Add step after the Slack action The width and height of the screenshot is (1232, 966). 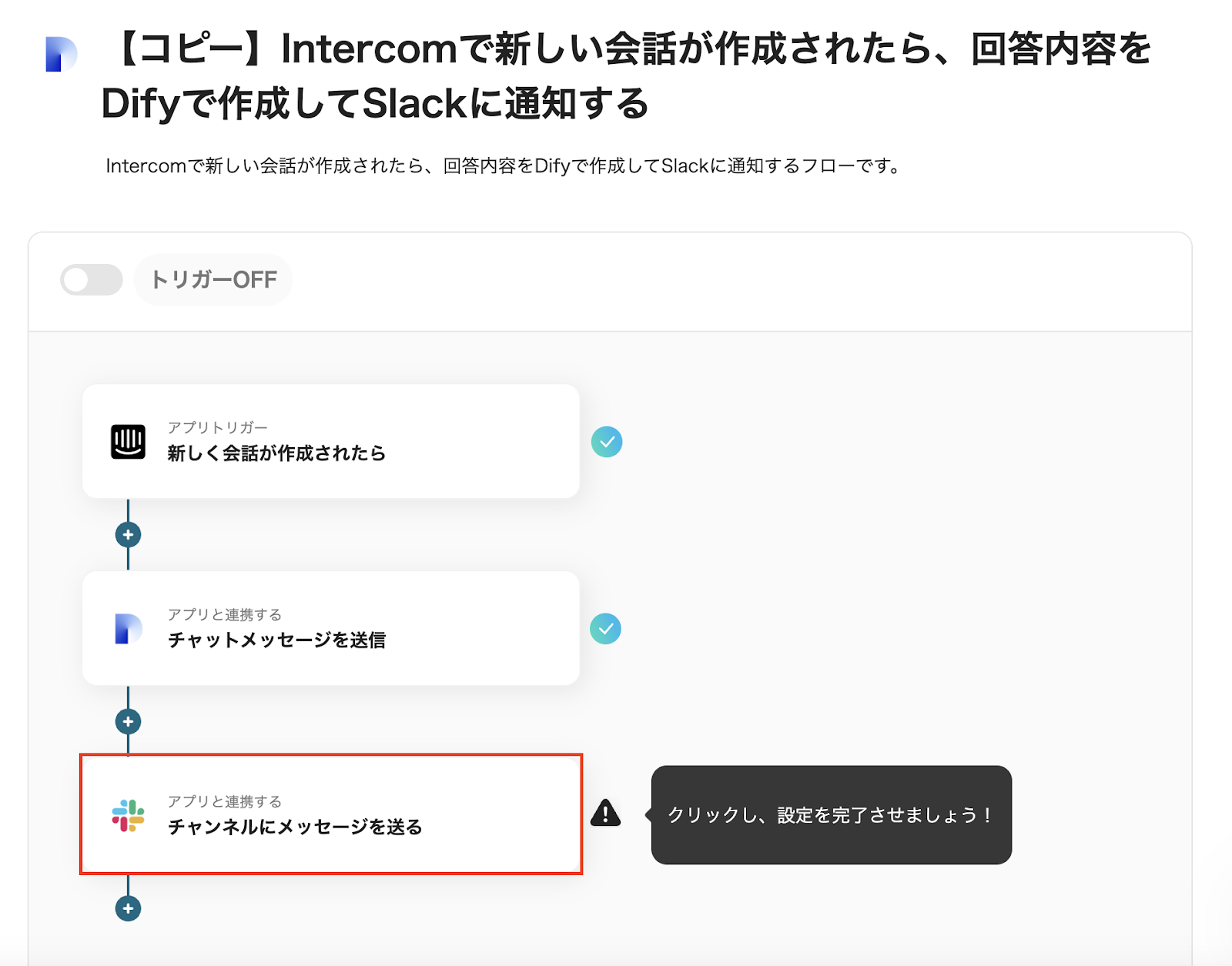[x=128, y=908]
